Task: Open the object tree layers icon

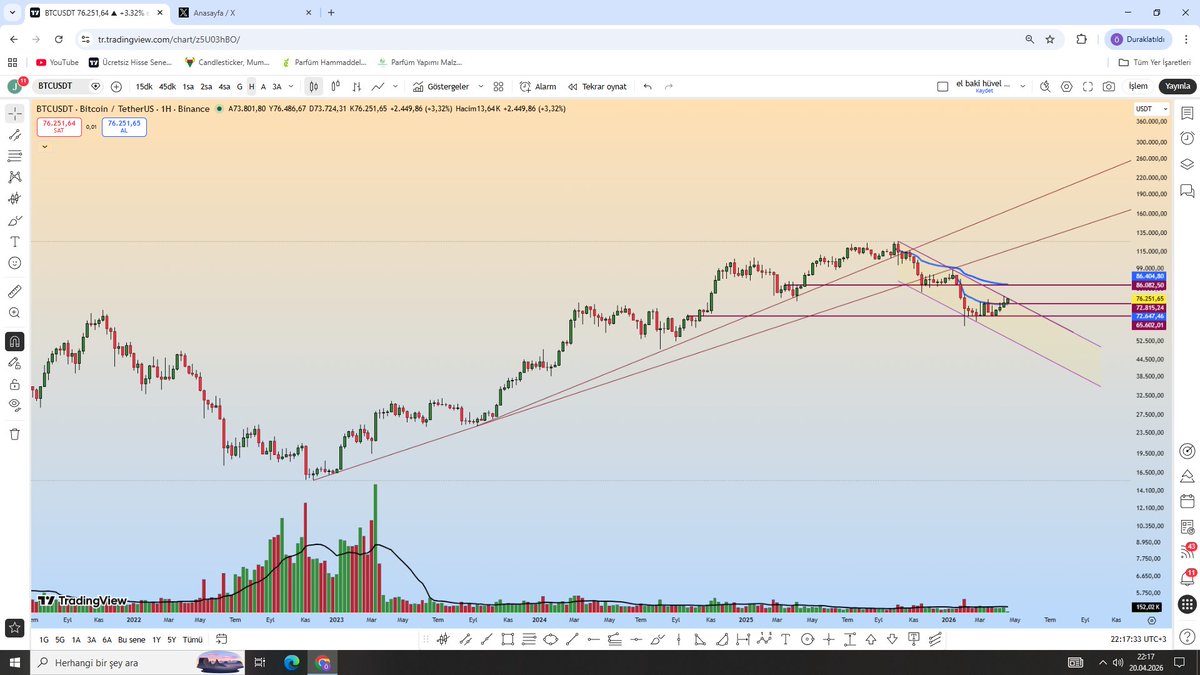Action: (x=1186, y=164)
